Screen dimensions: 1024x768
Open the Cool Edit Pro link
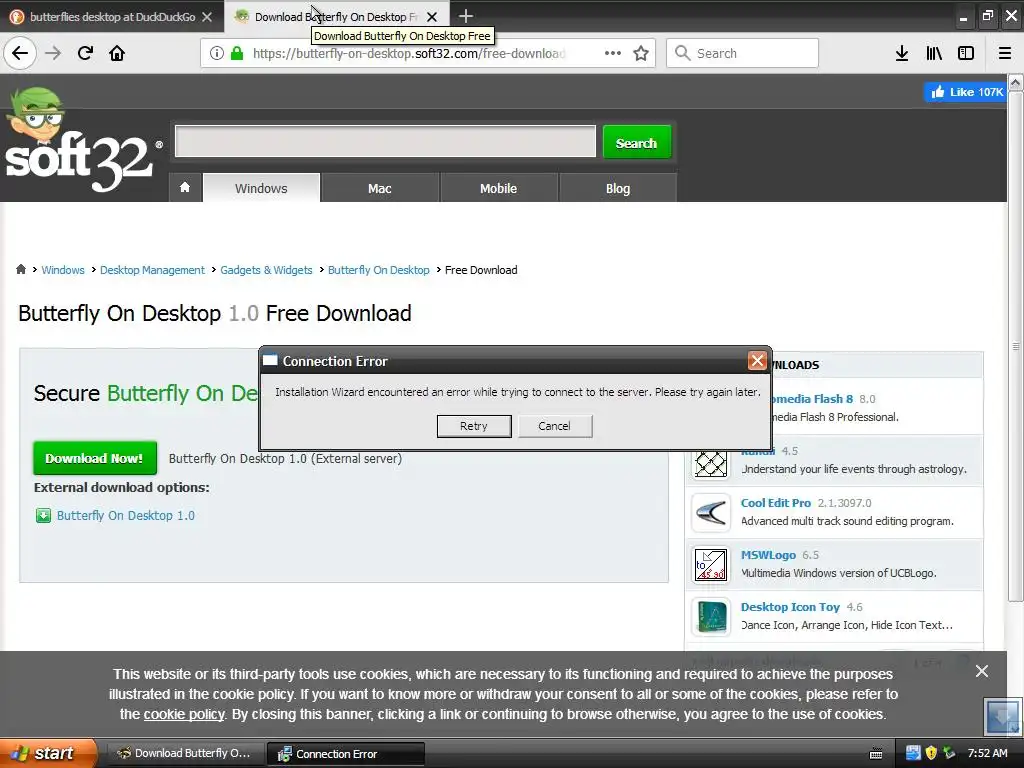[x=776, y=502]
